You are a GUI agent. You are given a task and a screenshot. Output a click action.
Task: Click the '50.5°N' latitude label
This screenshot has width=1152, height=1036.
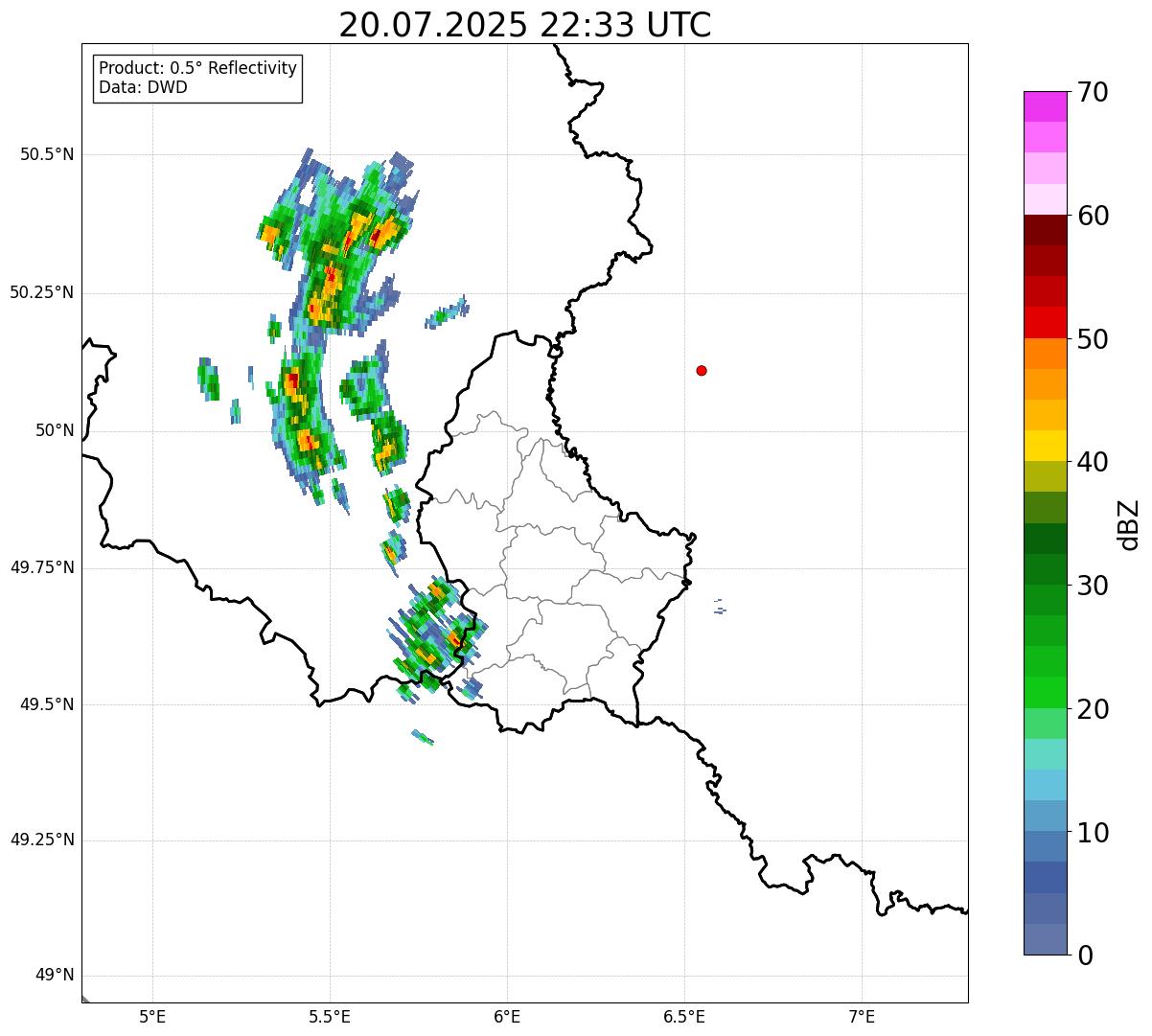pos(47,154)
